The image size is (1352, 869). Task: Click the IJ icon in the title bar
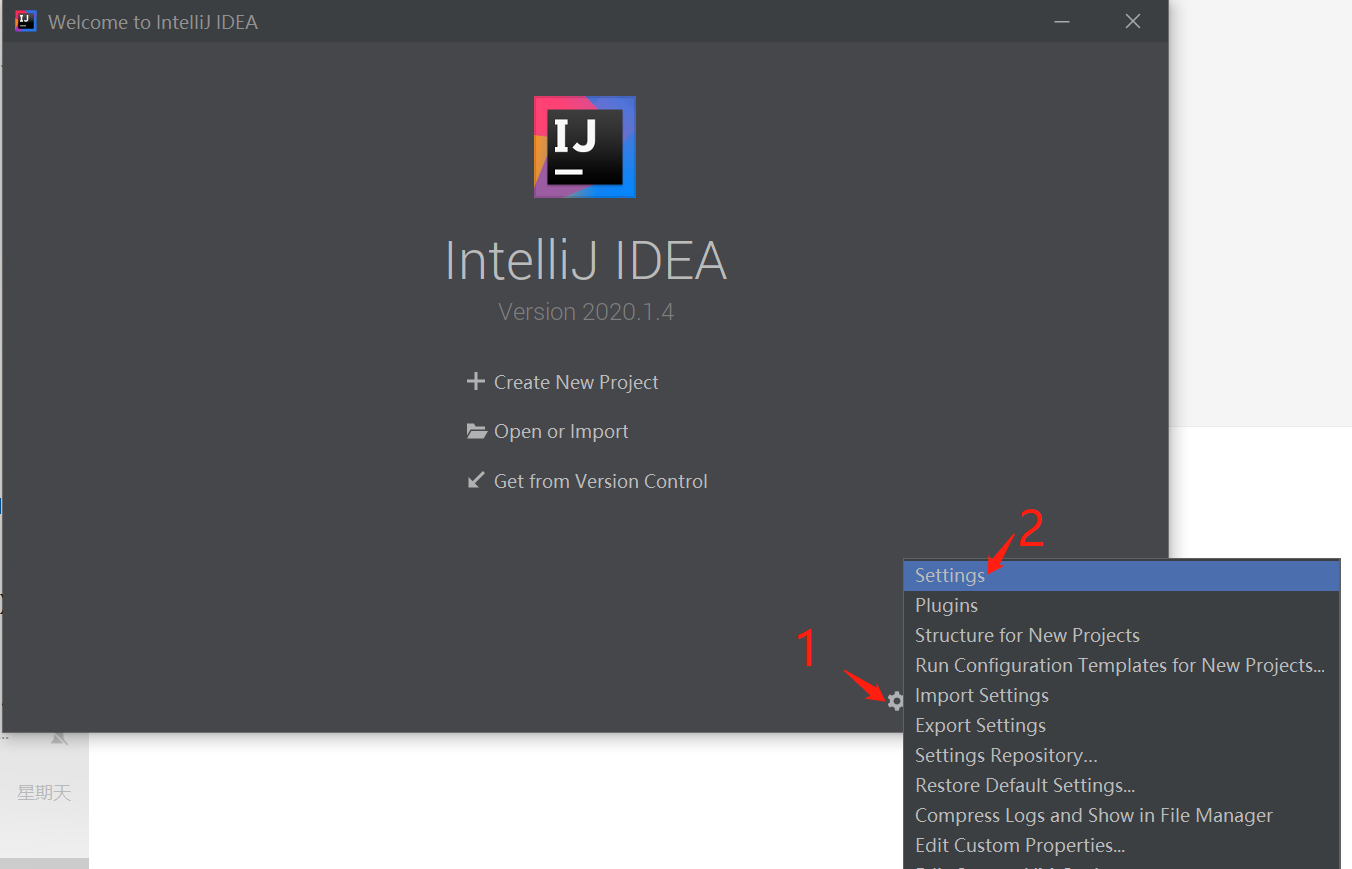24,20
